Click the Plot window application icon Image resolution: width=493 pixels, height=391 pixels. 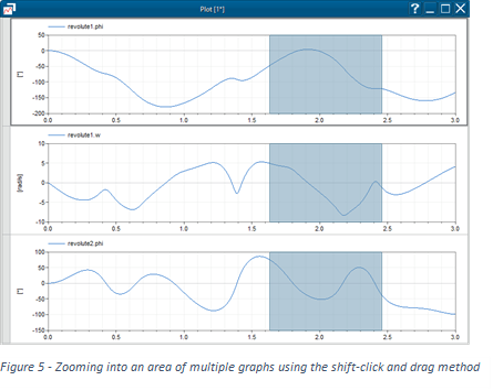coord(8,9)
